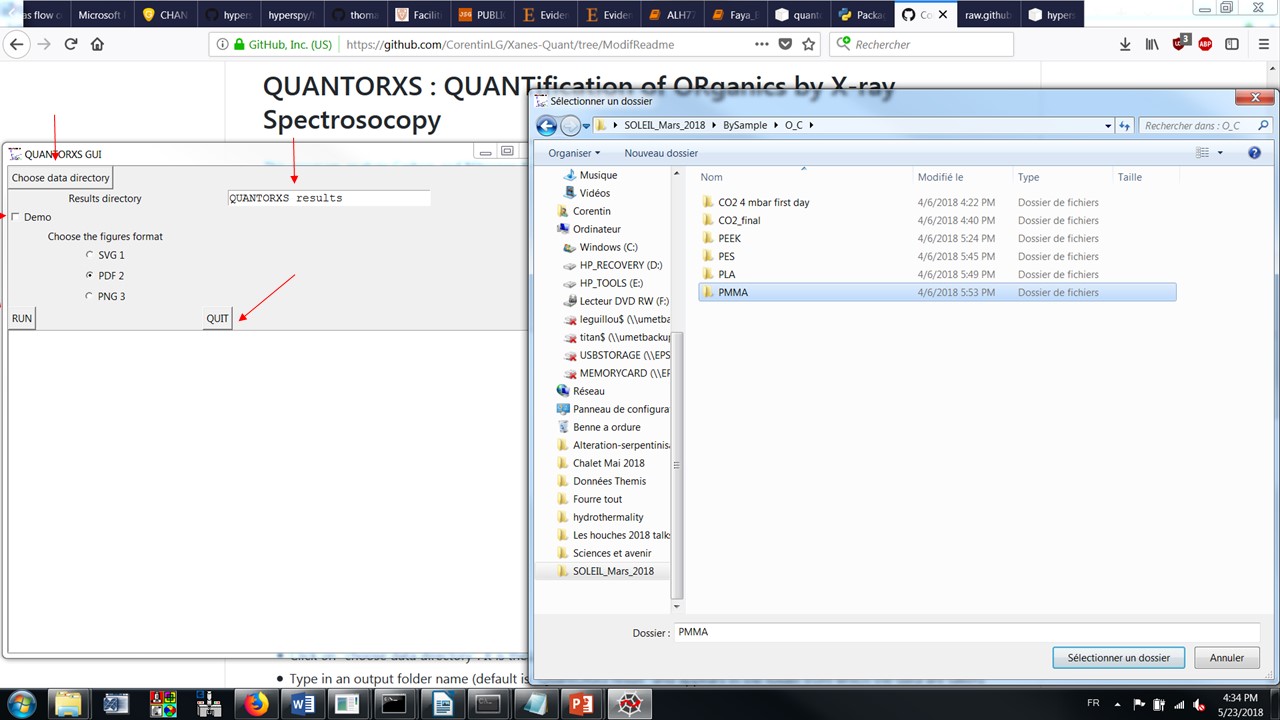Select SOLEIL_Mars_2018 in sidebar favorites
Image resolution: width=1280 pixels, height=720 pixels.
point(613,571)
